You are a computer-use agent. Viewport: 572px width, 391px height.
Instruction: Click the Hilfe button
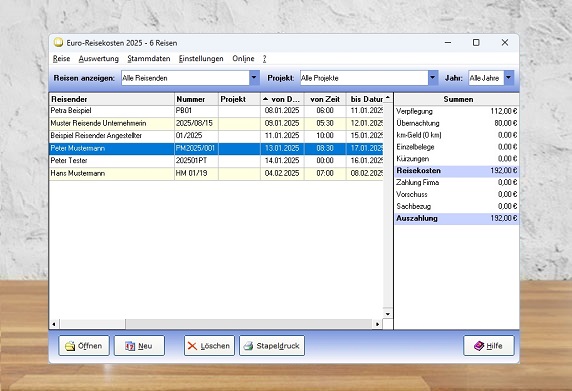pos(489,346)
